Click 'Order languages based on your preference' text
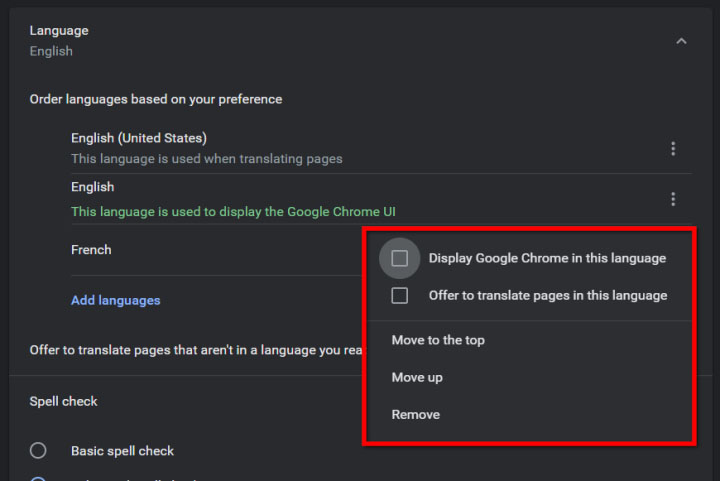Screen dimensions: 720x481 point(156,99)
